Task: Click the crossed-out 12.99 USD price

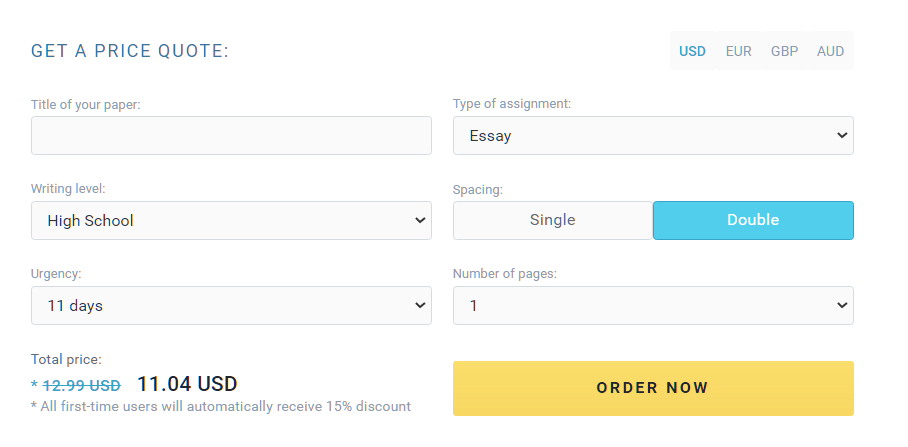Action: 82,386
